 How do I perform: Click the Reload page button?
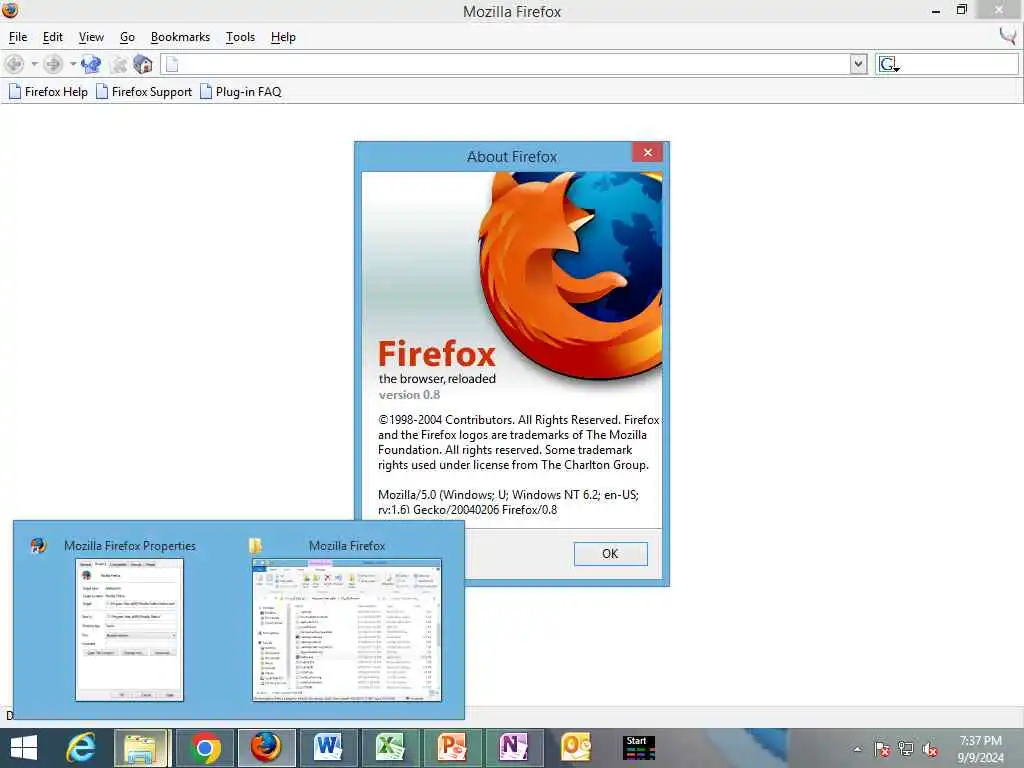click(x=91, y=64)
